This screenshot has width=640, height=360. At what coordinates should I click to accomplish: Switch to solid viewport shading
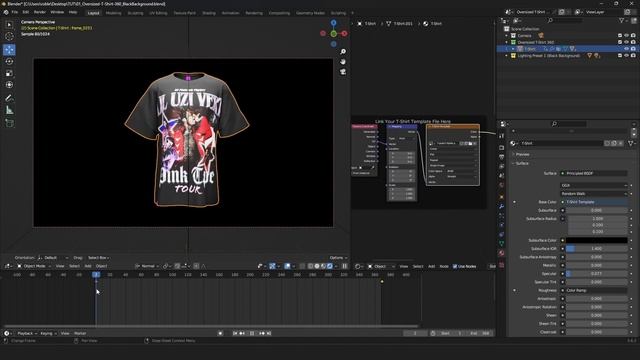pyautogui.click(x=317, y=266)
